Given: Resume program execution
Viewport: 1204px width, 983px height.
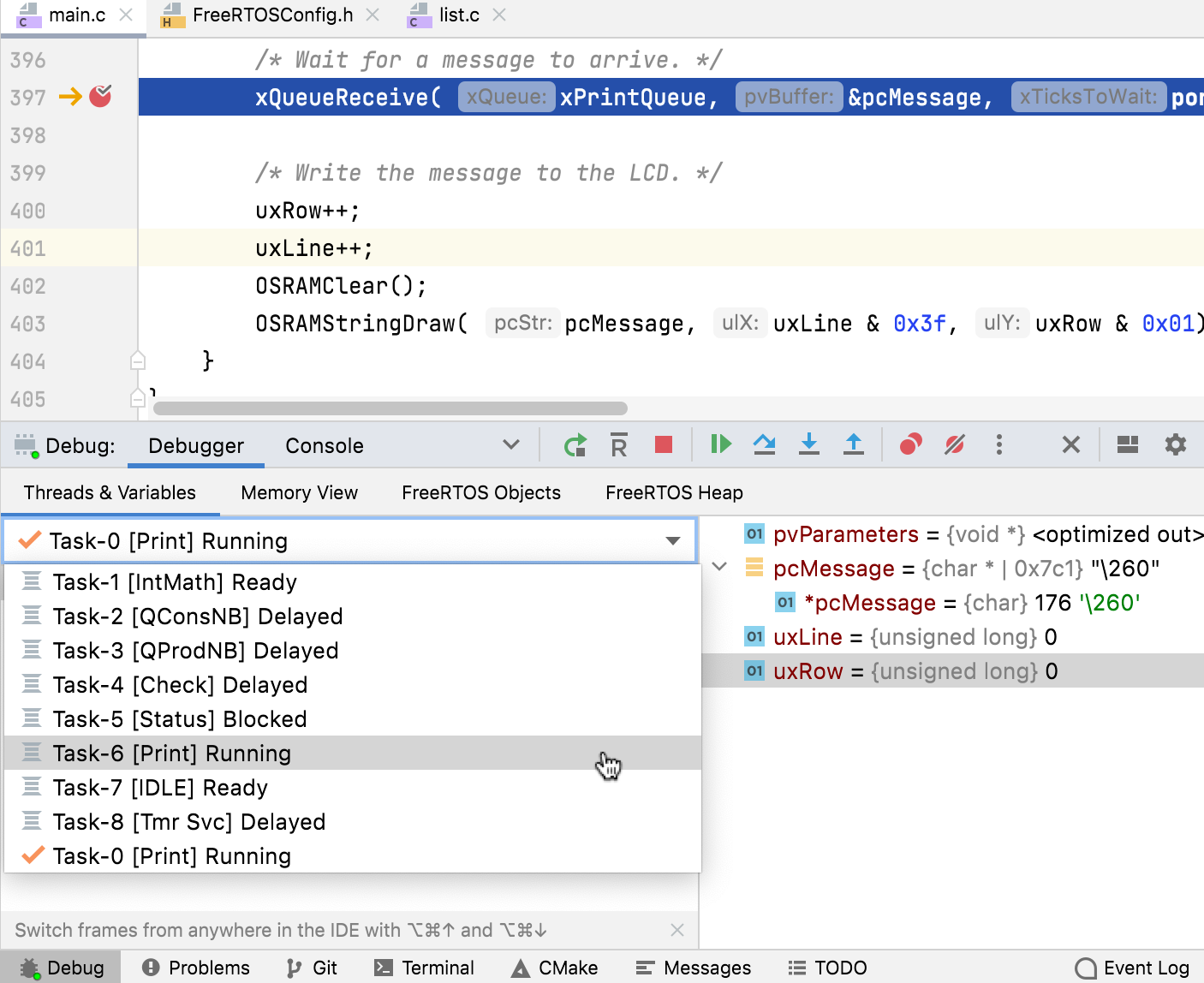Looking at the screenshot, I should tap(720, 444).
